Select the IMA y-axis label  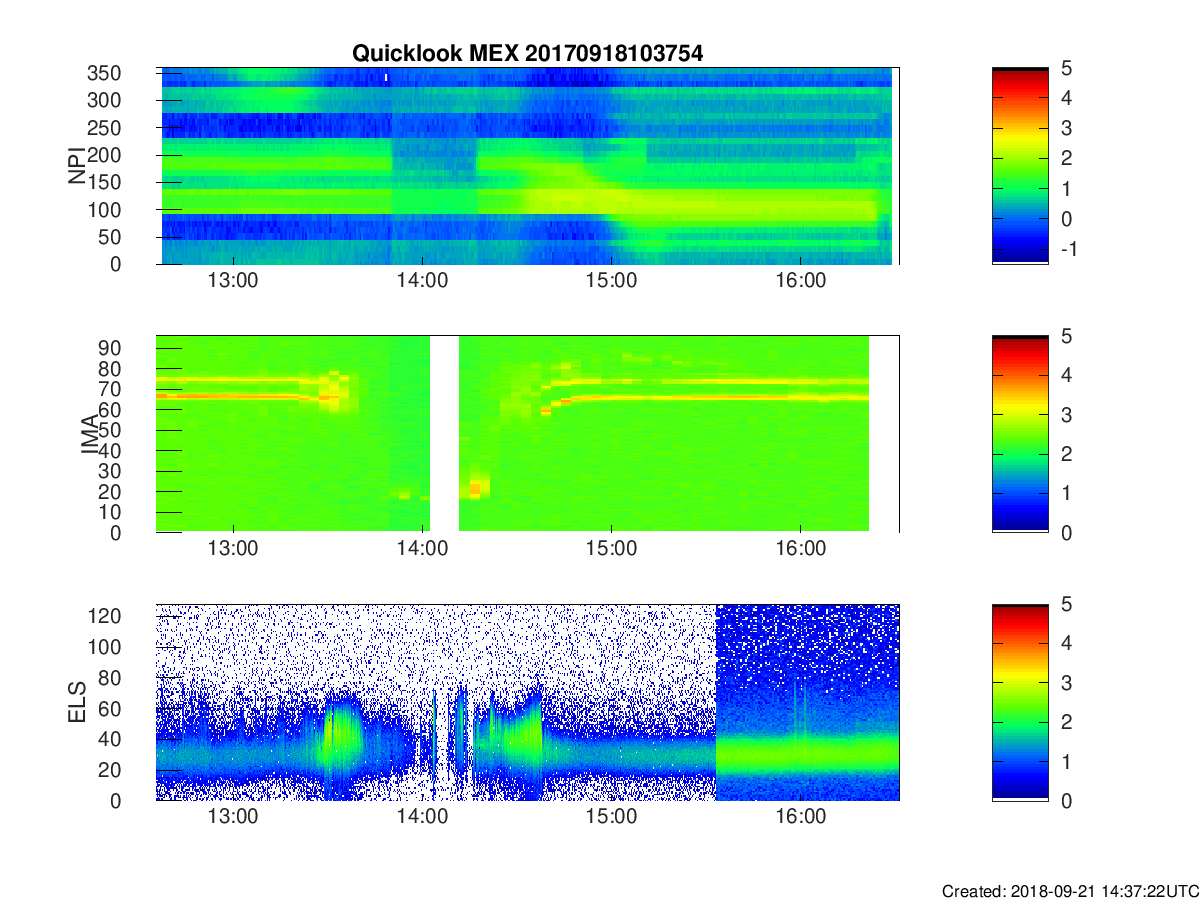click(x=90, y=434)
